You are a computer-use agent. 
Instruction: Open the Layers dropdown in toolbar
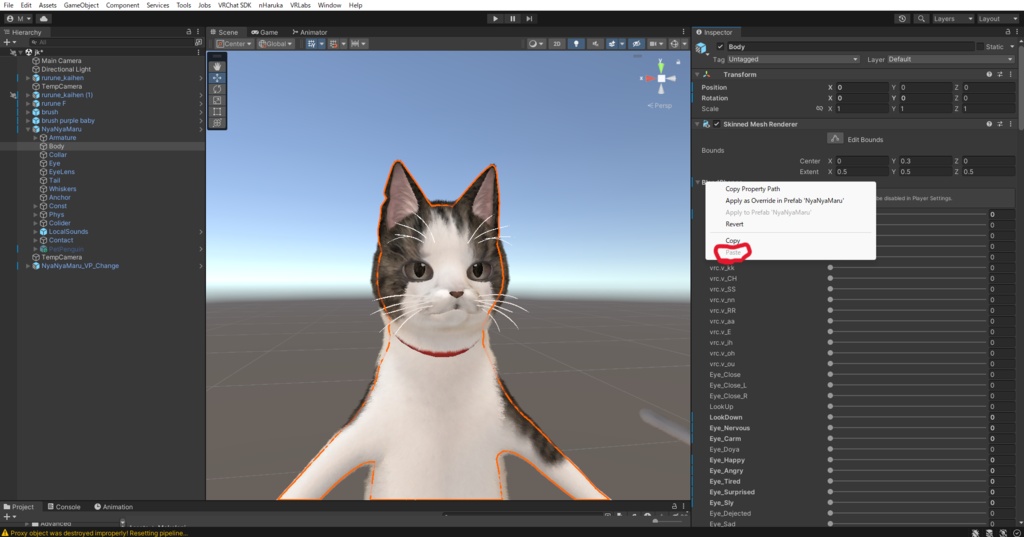(x=953, y=19)
